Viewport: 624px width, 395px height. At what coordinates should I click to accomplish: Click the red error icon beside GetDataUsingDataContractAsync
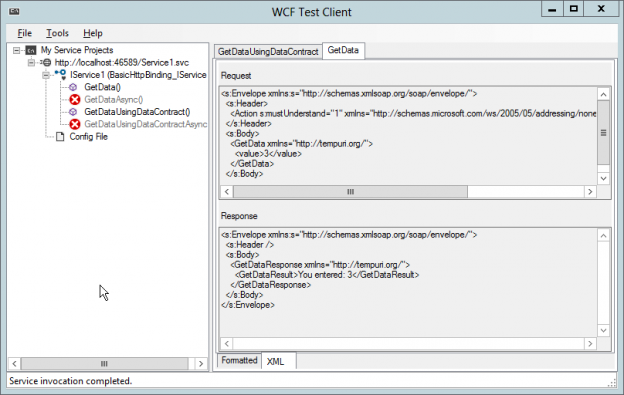74,124
